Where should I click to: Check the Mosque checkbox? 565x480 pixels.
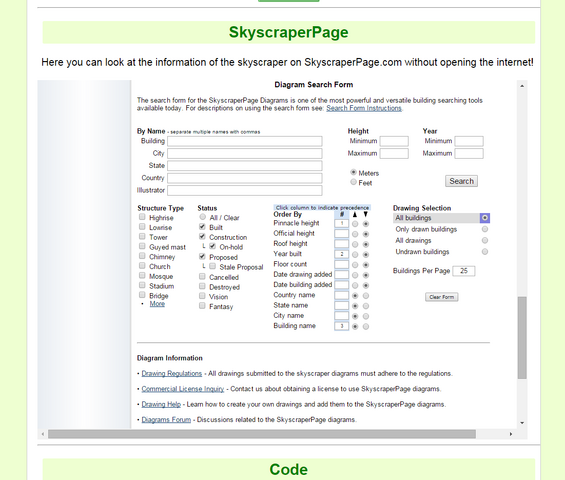[142, 275]
